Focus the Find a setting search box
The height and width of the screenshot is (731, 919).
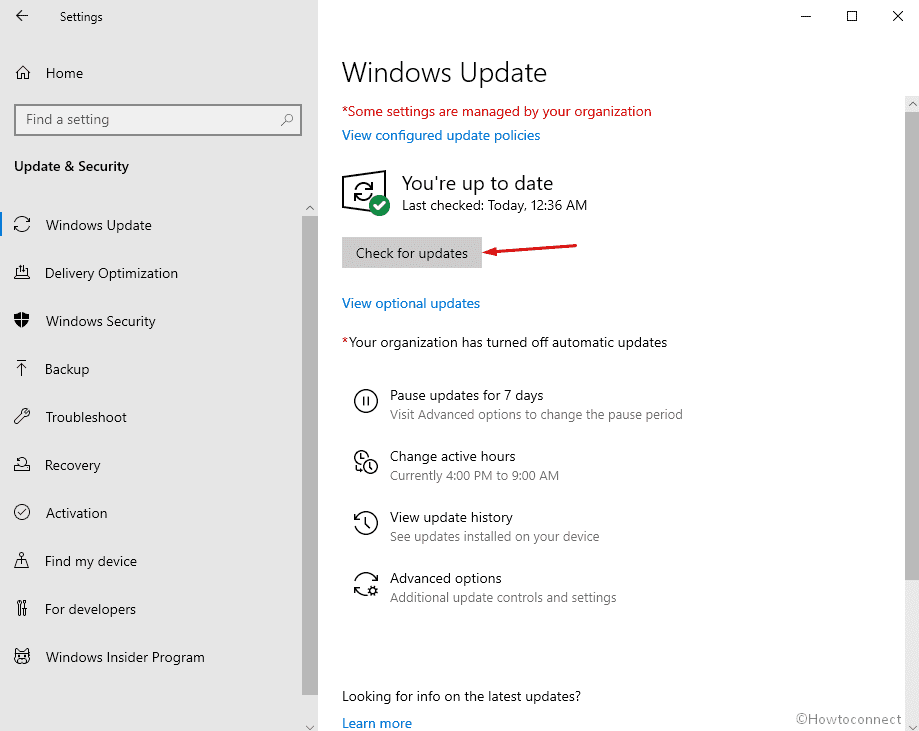[x=158, y=120]
